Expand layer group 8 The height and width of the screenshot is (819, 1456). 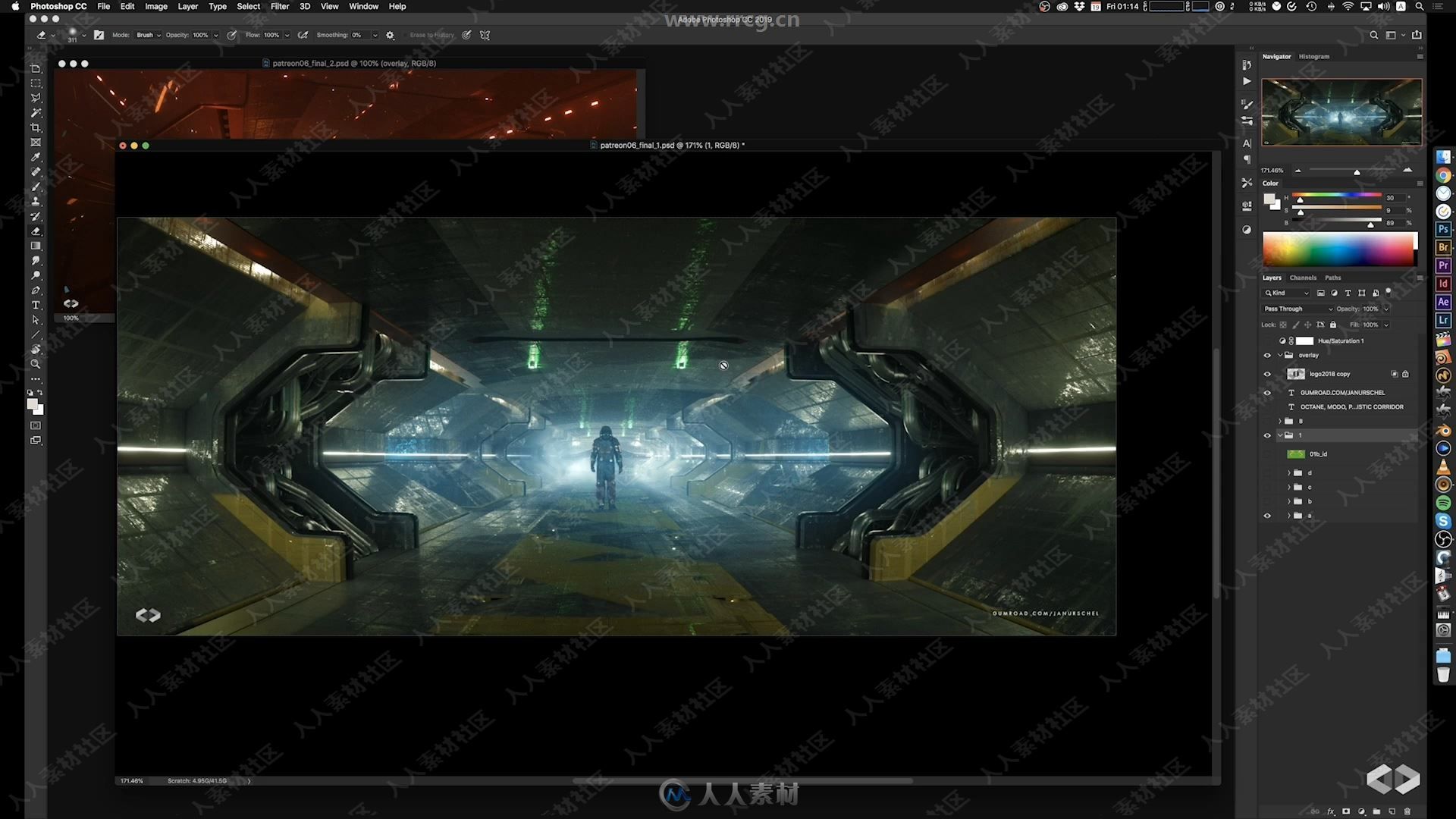1280,421
